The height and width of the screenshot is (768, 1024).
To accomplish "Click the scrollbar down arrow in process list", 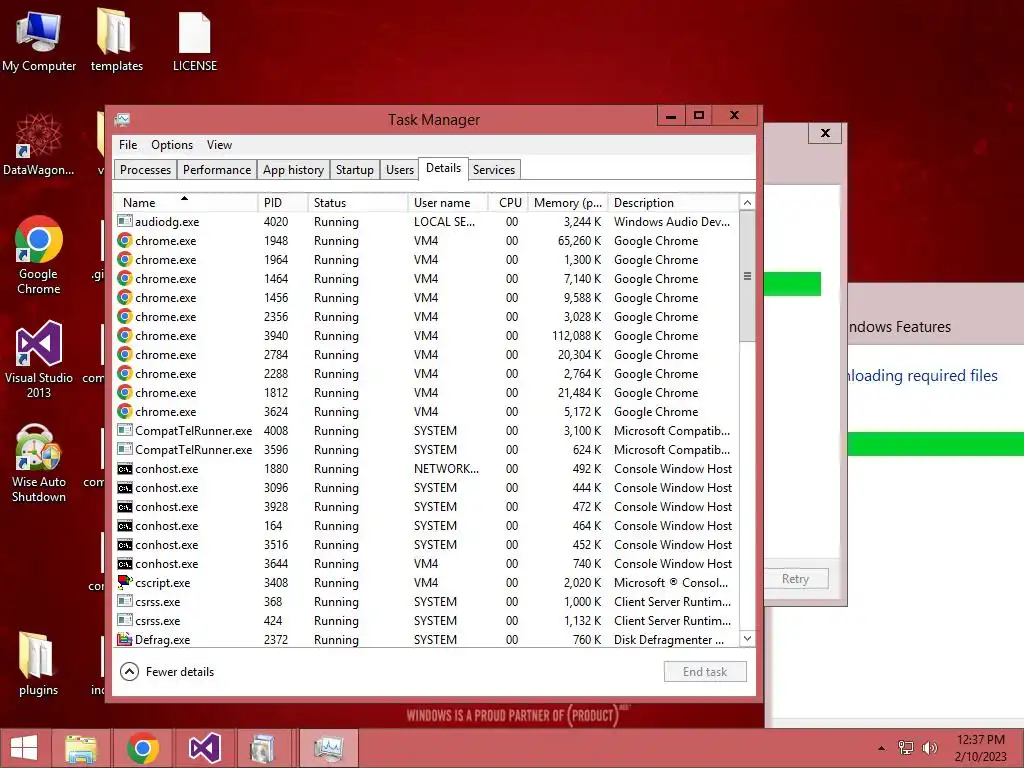I will 747,639.
